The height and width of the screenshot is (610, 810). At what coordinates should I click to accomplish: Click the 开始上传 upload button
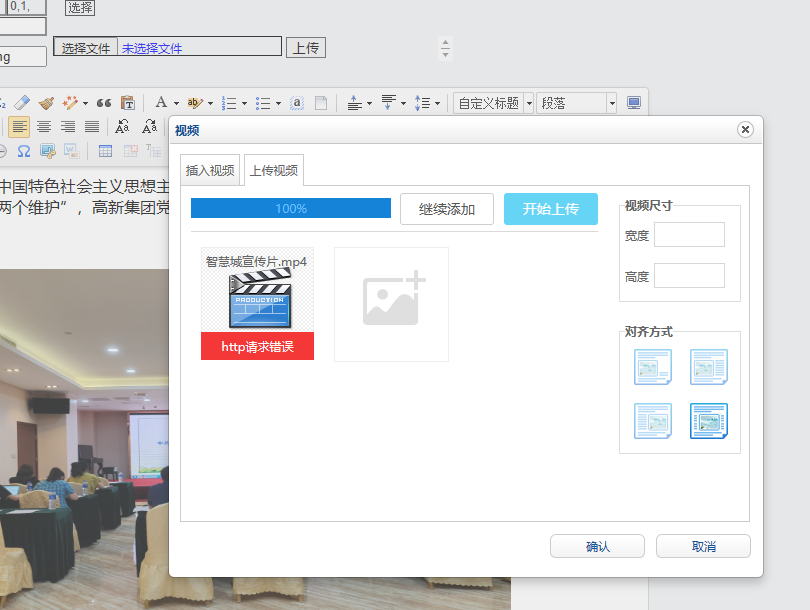(x=551, y=209)
